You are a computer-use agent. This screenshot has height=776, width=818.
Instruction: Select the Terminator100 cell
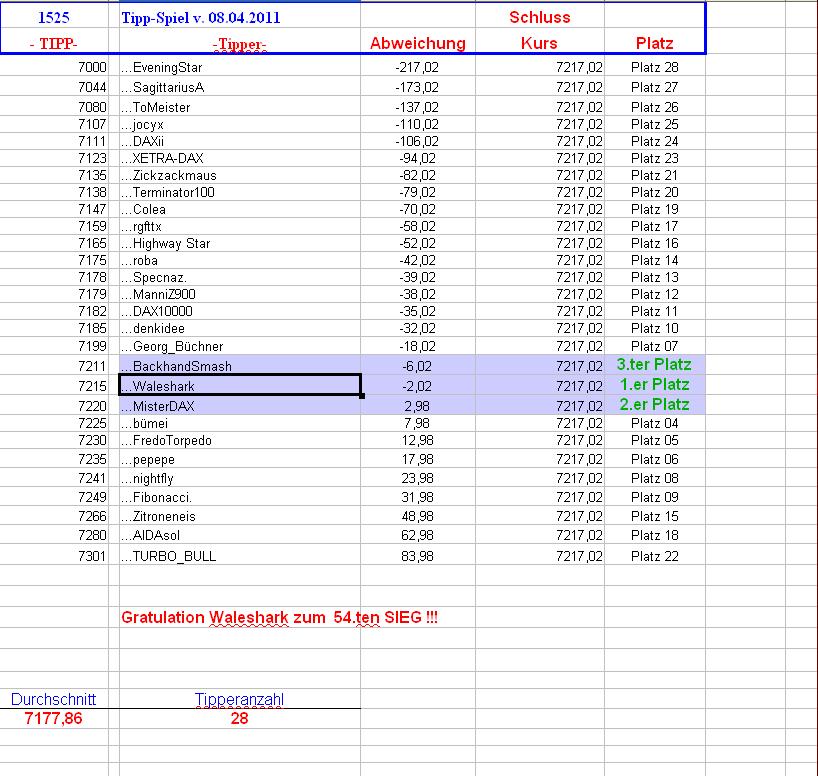pos(239,192)
